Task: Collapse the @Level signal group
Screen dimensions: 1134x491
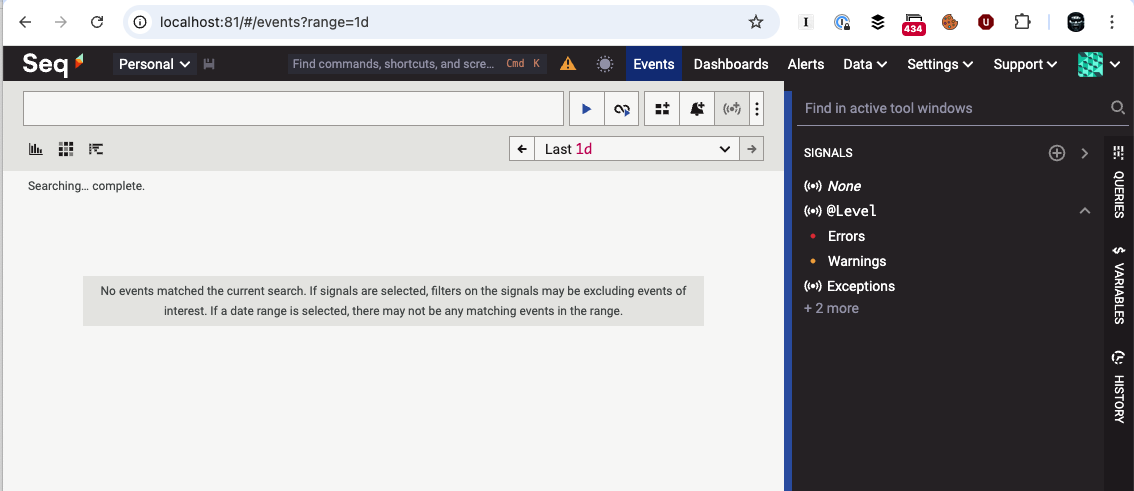Action: [x=1084, y=211]
